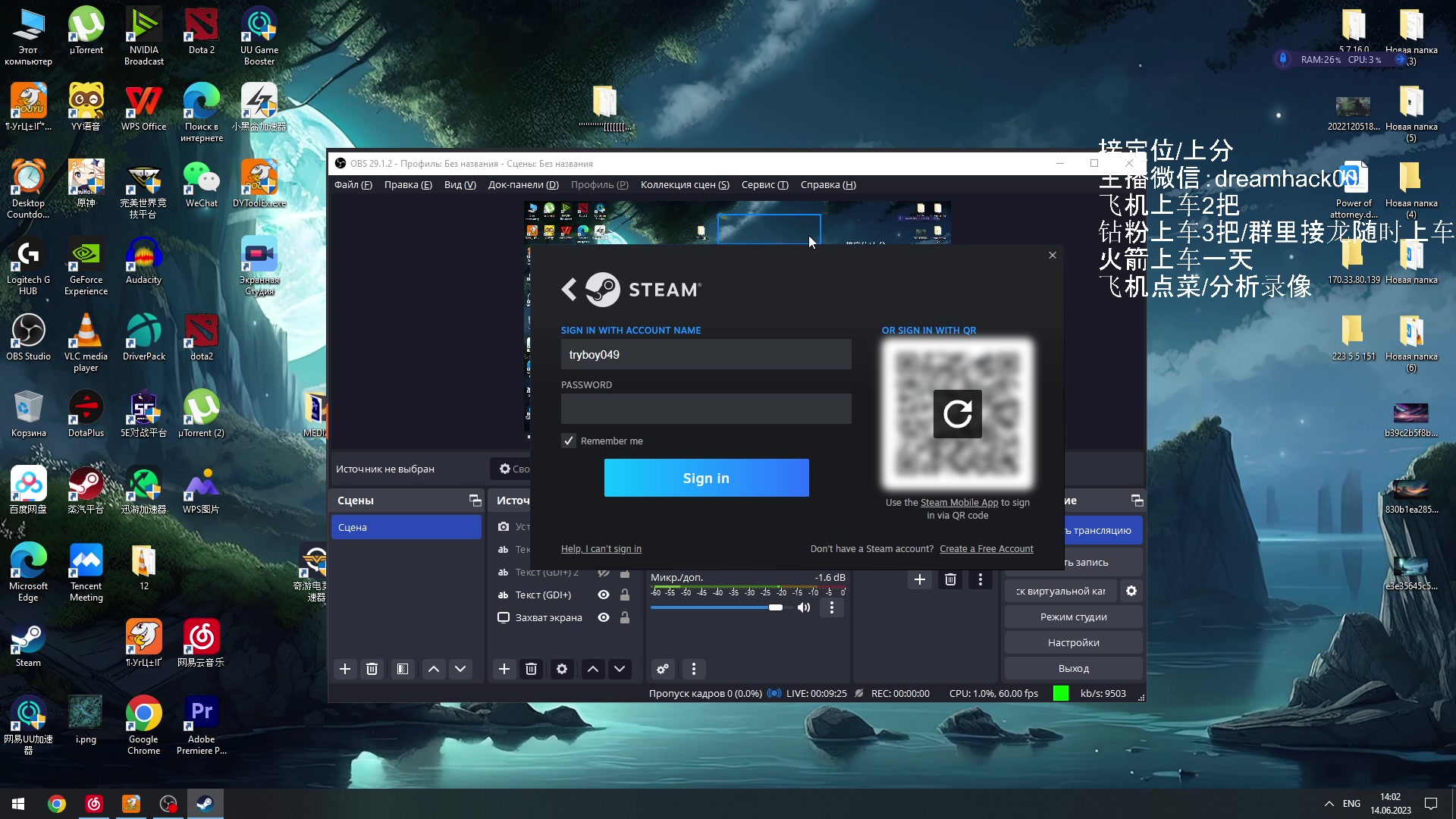Adjust the Микр./доп. volume slider handle
Viewport: 1456px width, 819px height.
point(775,607)
